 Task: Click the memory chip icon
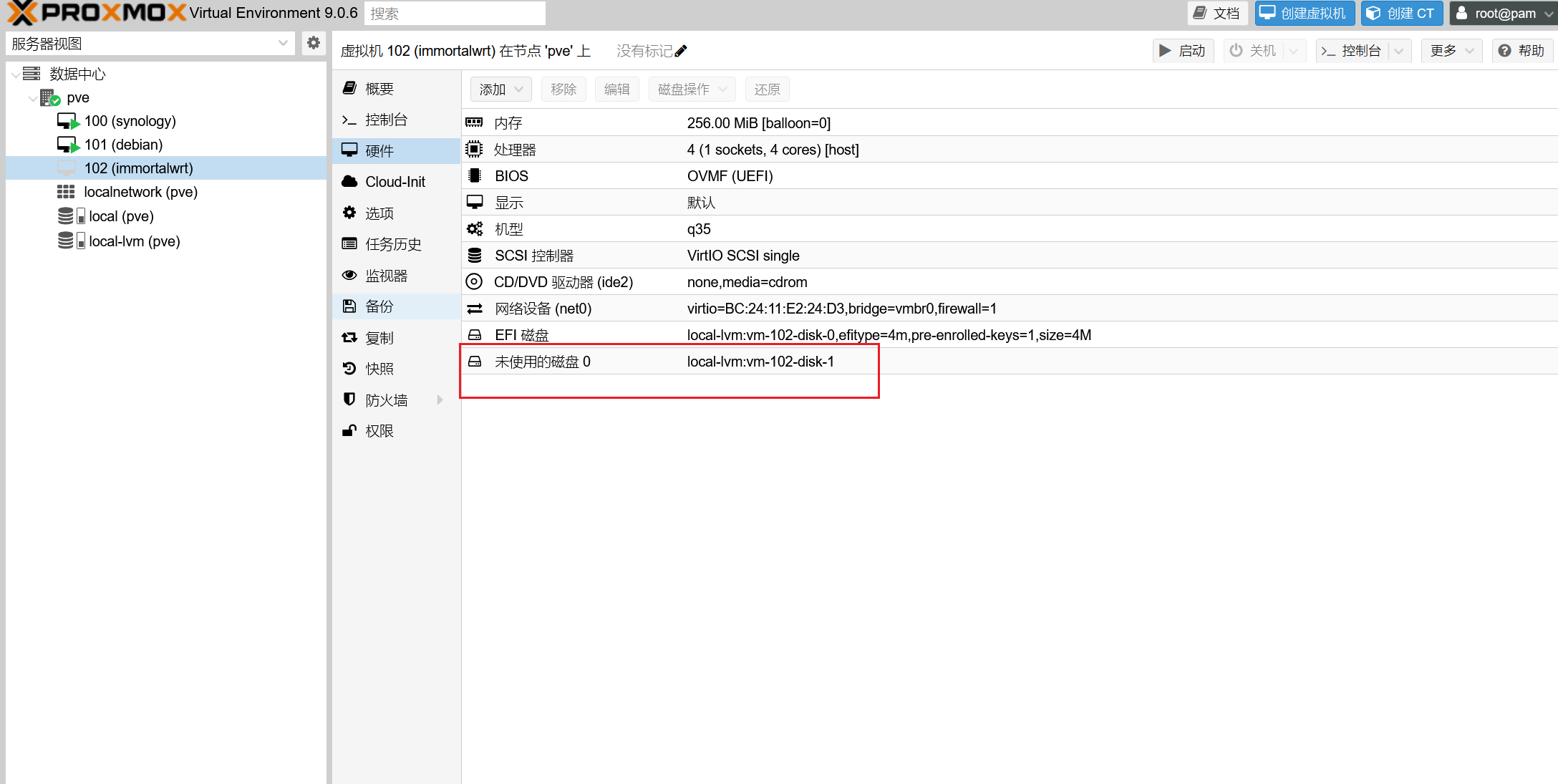point(474,122)
